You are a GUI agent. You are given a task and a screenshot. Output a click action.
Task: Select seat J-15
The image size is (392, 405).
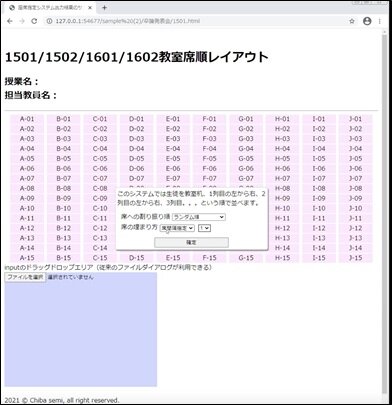pos(355,258)
